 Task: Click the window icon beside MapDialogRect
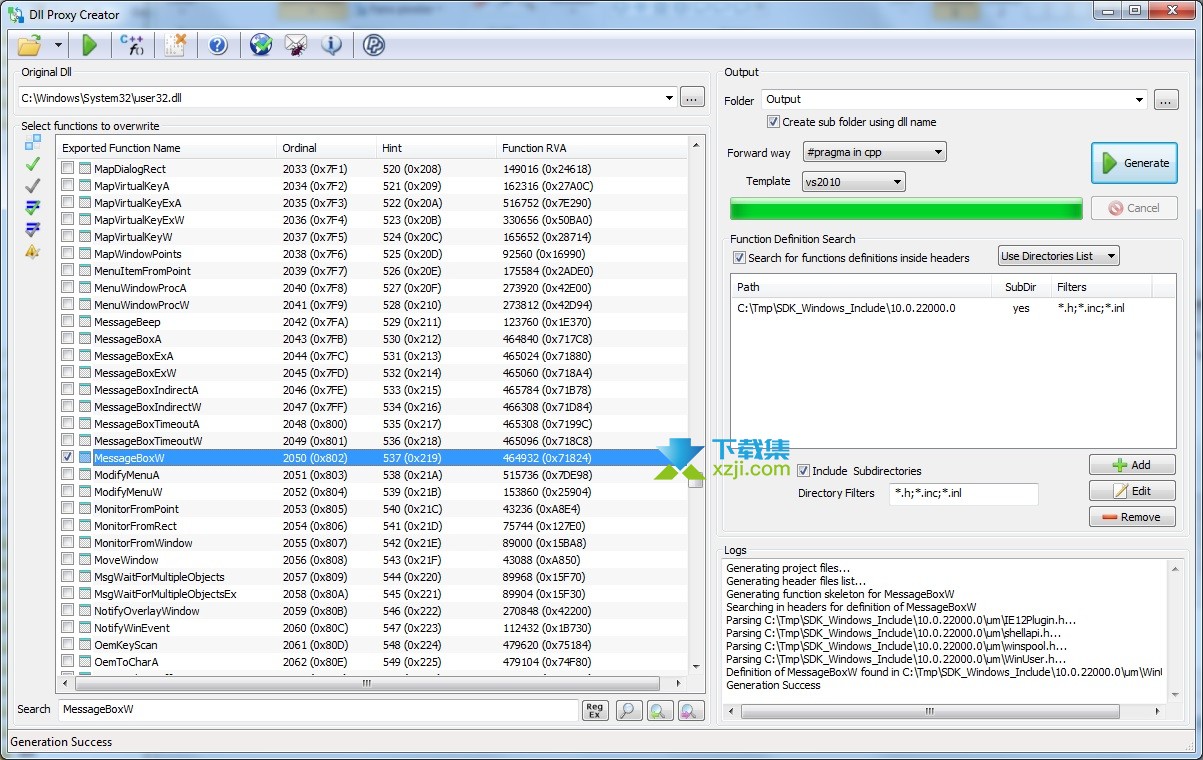click(85, 169)
